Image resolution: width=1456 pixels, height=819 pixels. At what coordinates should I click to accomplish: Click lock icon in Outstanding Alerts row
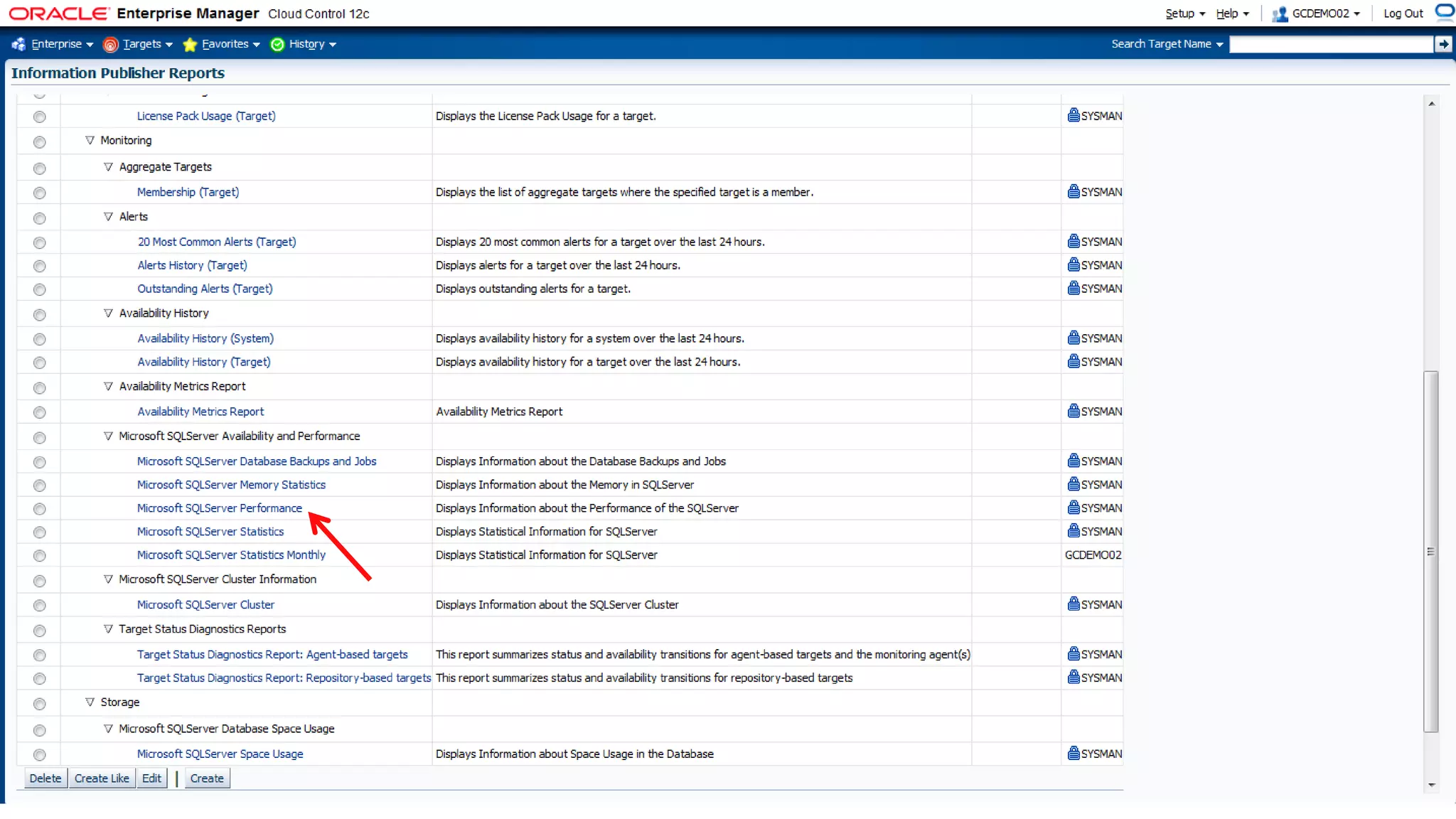[x=1074, y=288]
